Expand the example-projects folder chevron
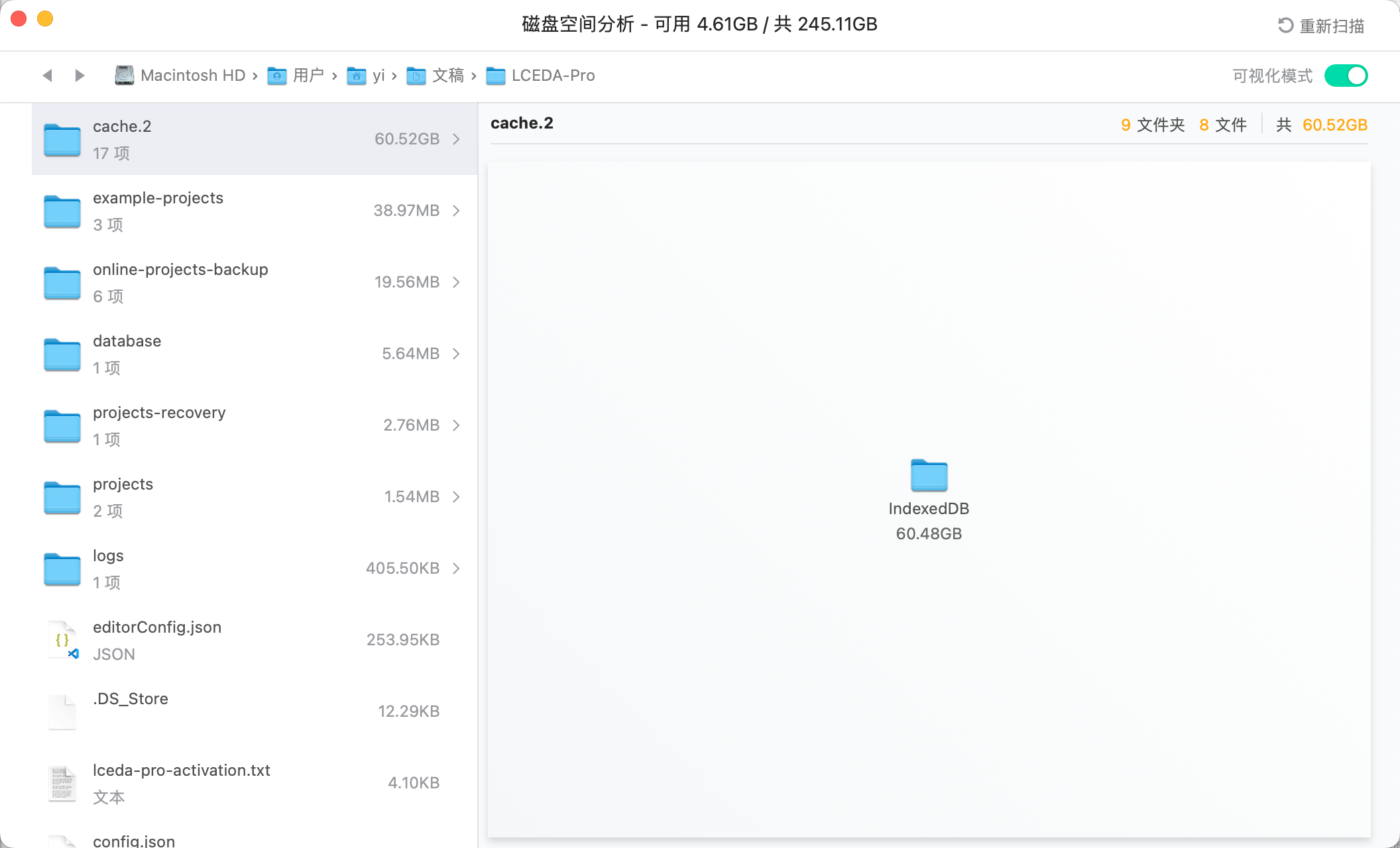This screenshot has width=1400, height=848. tap(456, 211)
